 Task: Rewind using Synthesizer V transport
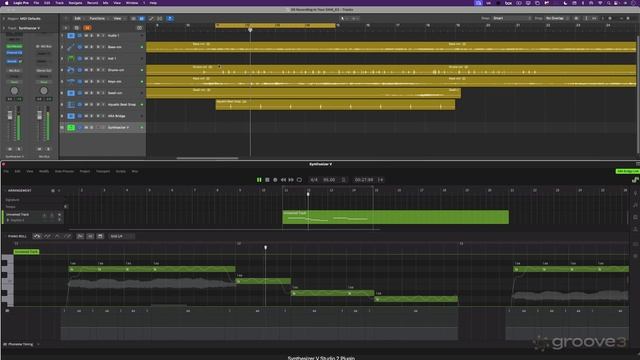point(283,180)
